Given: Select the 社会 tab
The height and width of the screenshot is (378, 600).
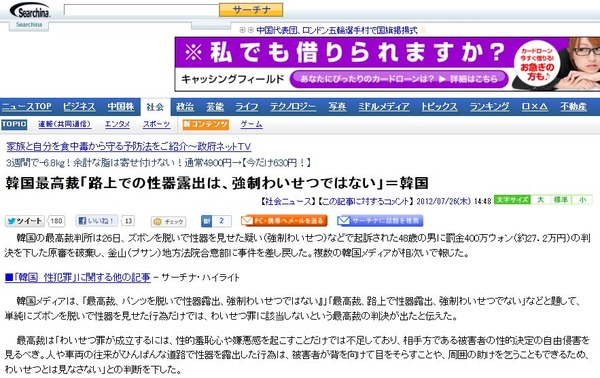Looking at the screenshot, I should tap(155, 107).
